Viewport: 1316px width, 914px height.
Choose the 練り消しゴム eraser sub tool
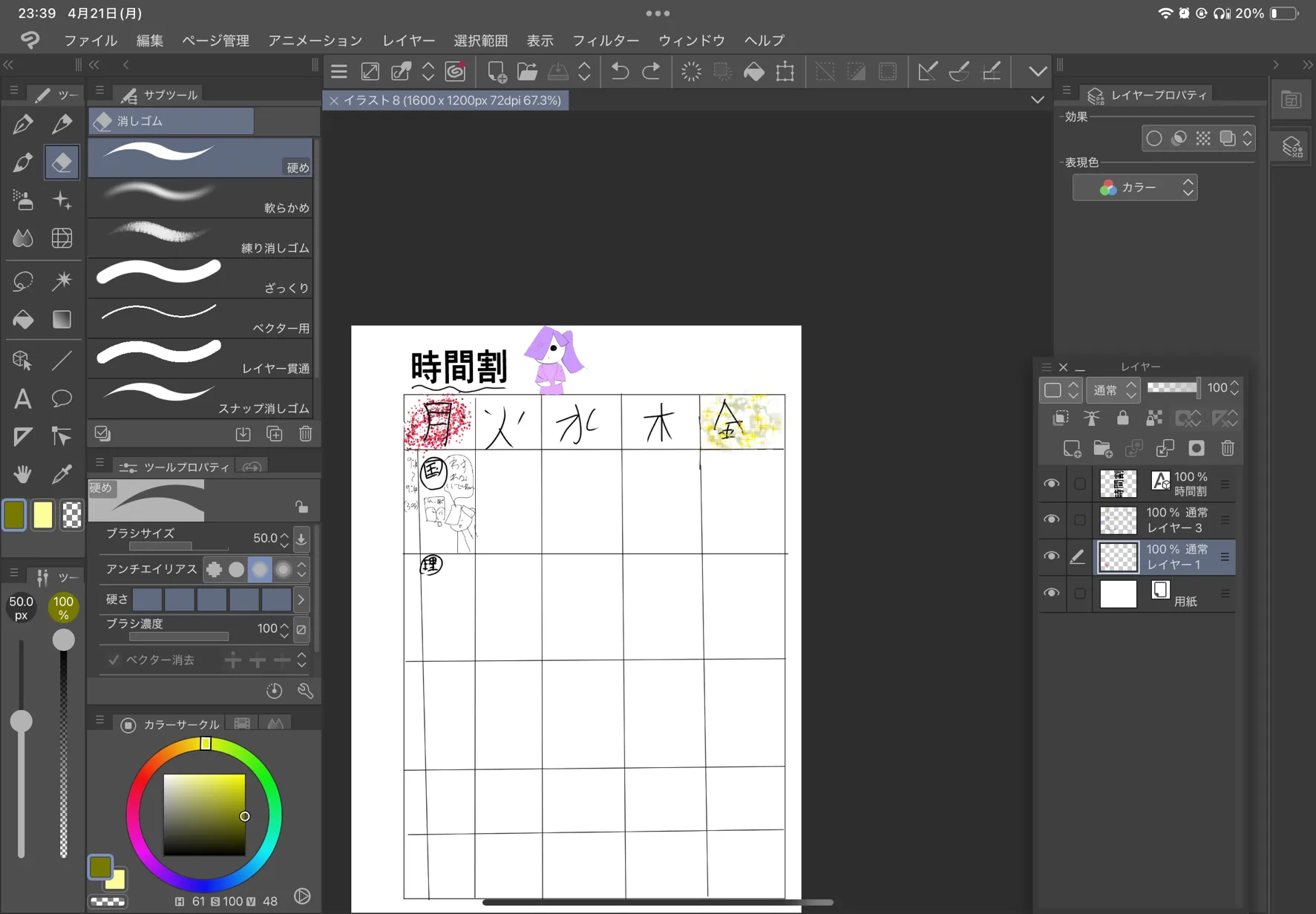coord(200,238)
